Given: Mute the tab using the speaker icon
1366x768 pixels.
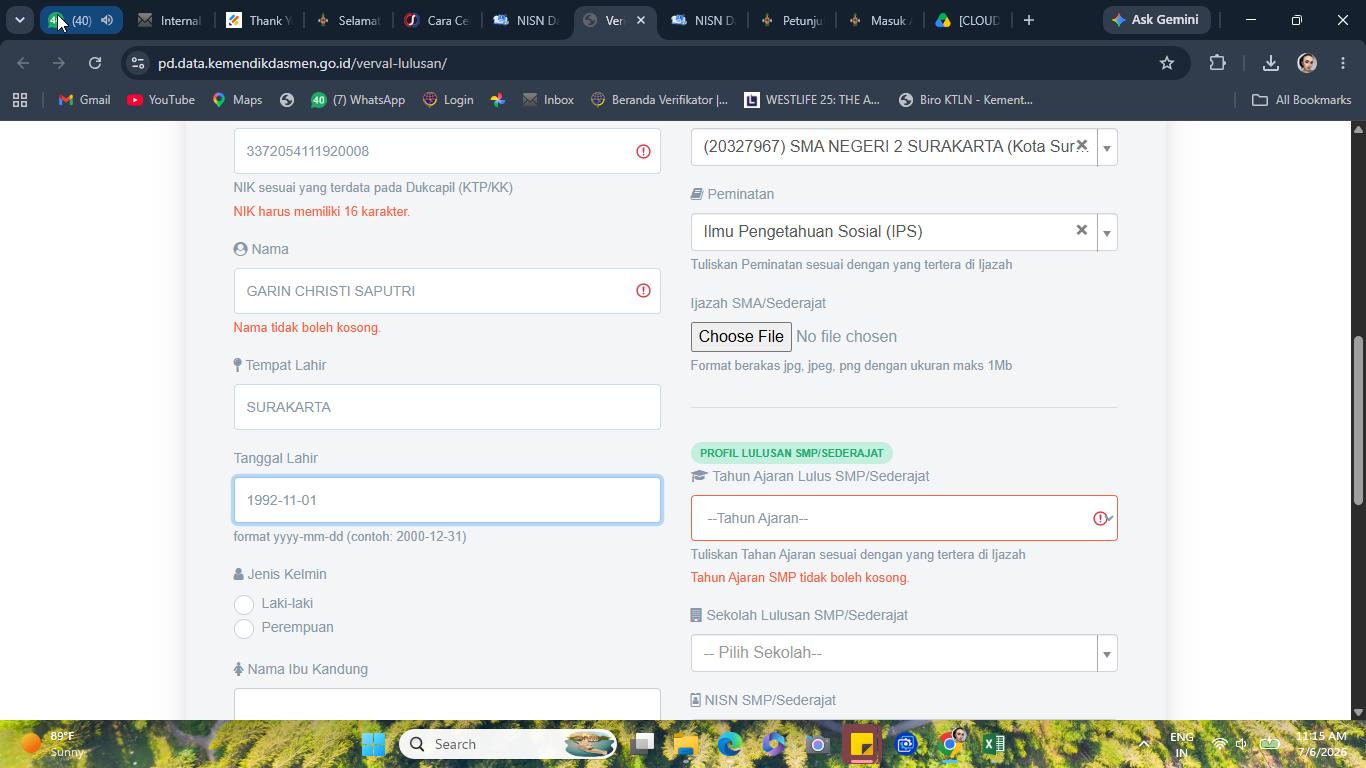Looking at the screenshot, I should 107,20.
